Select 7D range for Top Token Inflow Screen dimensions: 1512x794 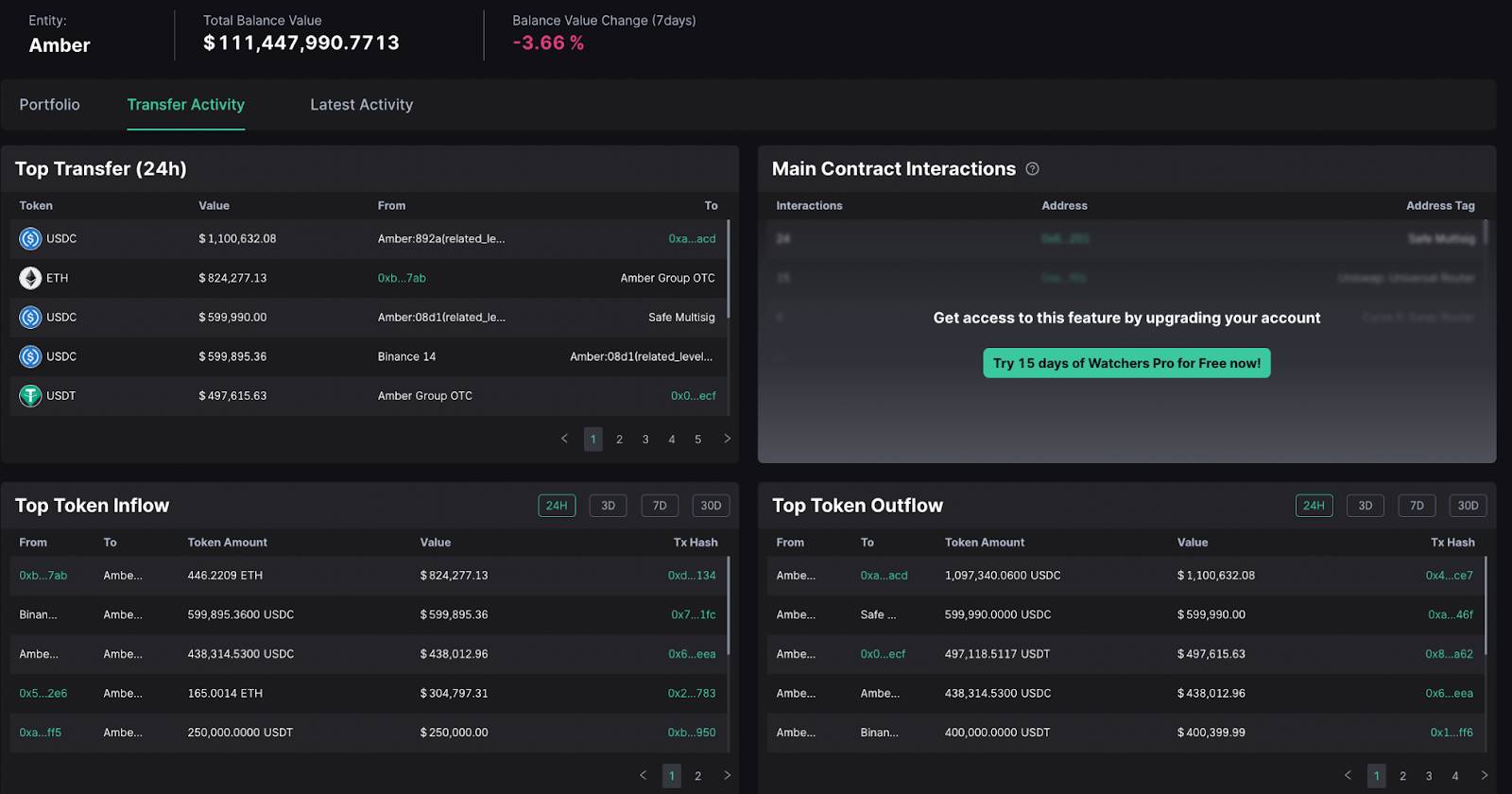click(x=660, y=506)
